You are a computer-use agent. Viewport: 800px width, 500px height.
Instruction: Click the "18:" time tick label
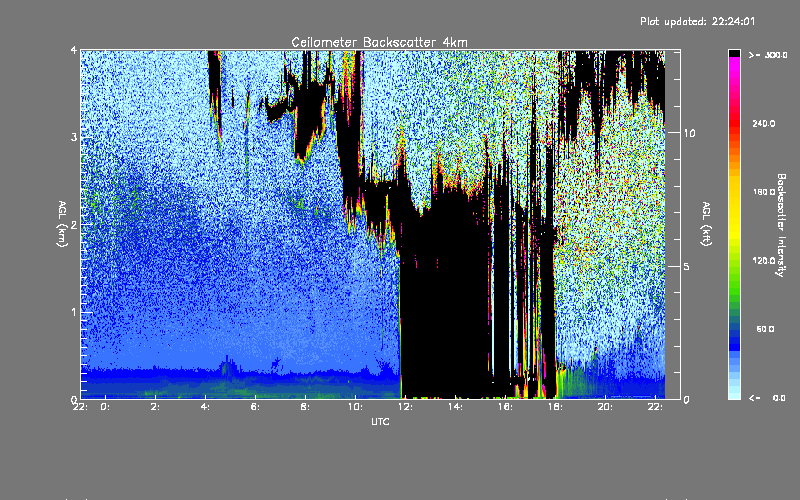tap(555, 407)
